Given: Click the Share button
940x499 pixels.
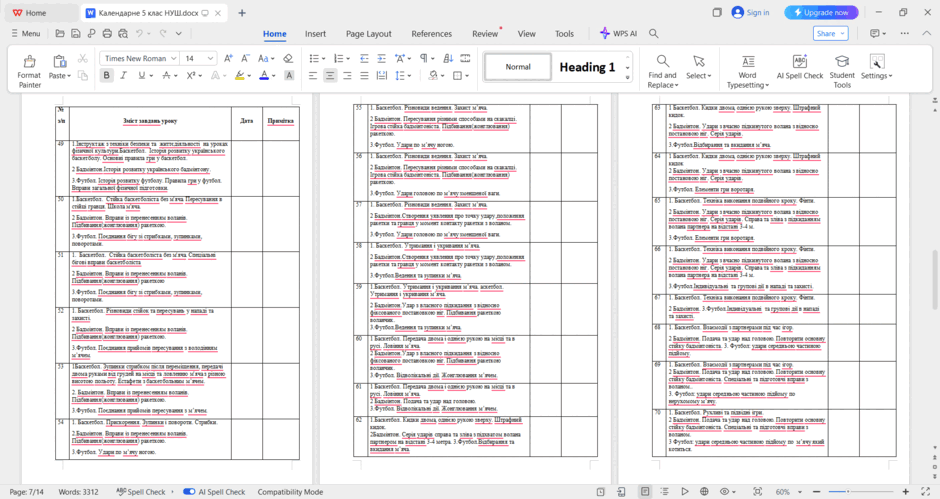Looking at the screenshot, I should (x=831, y=34).
